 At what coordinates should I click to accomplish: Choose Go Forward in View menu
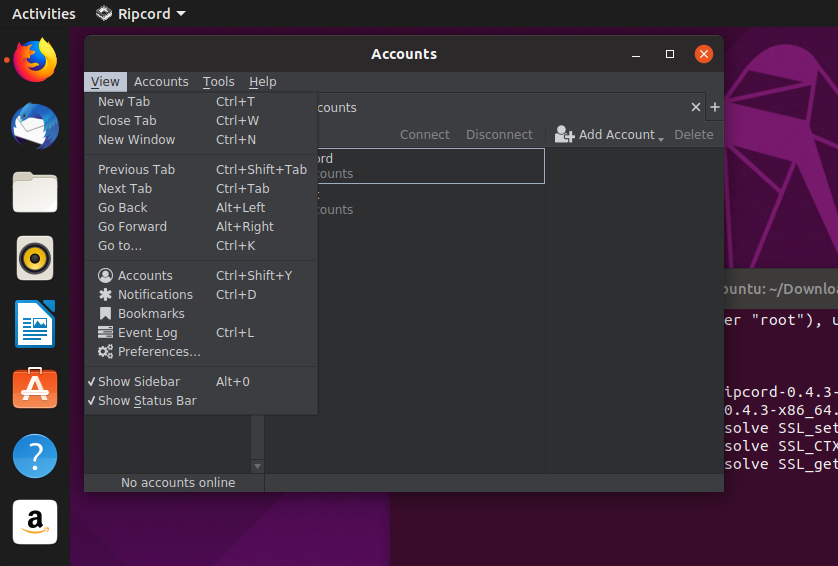[200, 227]
